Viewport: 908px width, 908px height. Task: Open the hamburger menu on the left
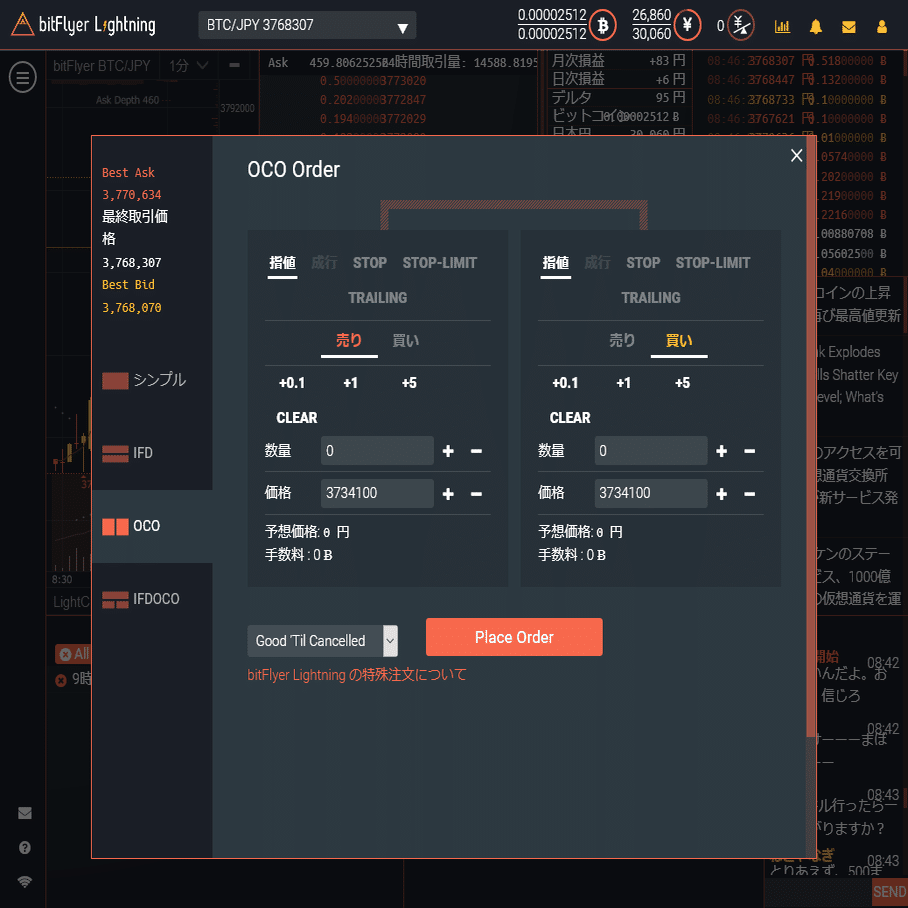click(22, 77)
